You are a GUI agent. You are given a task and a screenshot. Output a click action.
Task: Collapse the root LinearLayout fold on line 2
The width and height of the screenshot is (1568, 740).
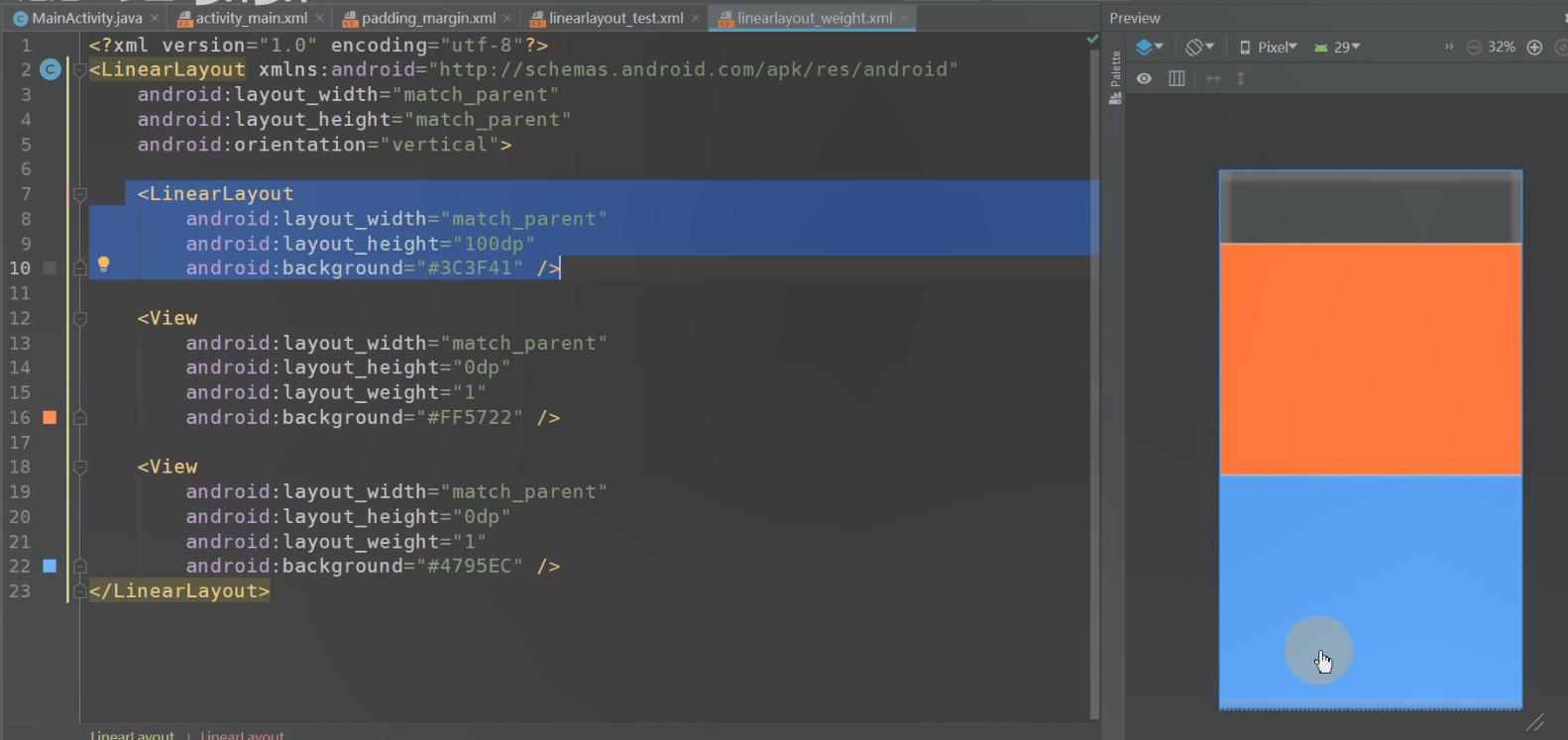[80, 70]
